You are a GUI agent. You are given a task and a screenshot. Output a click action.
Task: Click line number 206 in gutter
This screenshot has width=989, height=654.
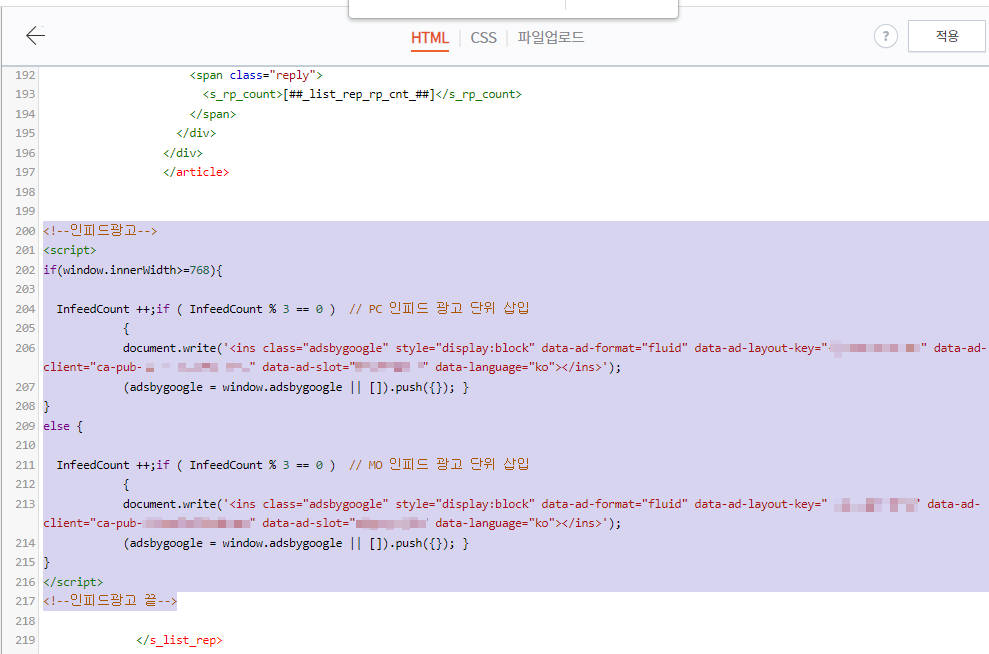pos(25,348)
